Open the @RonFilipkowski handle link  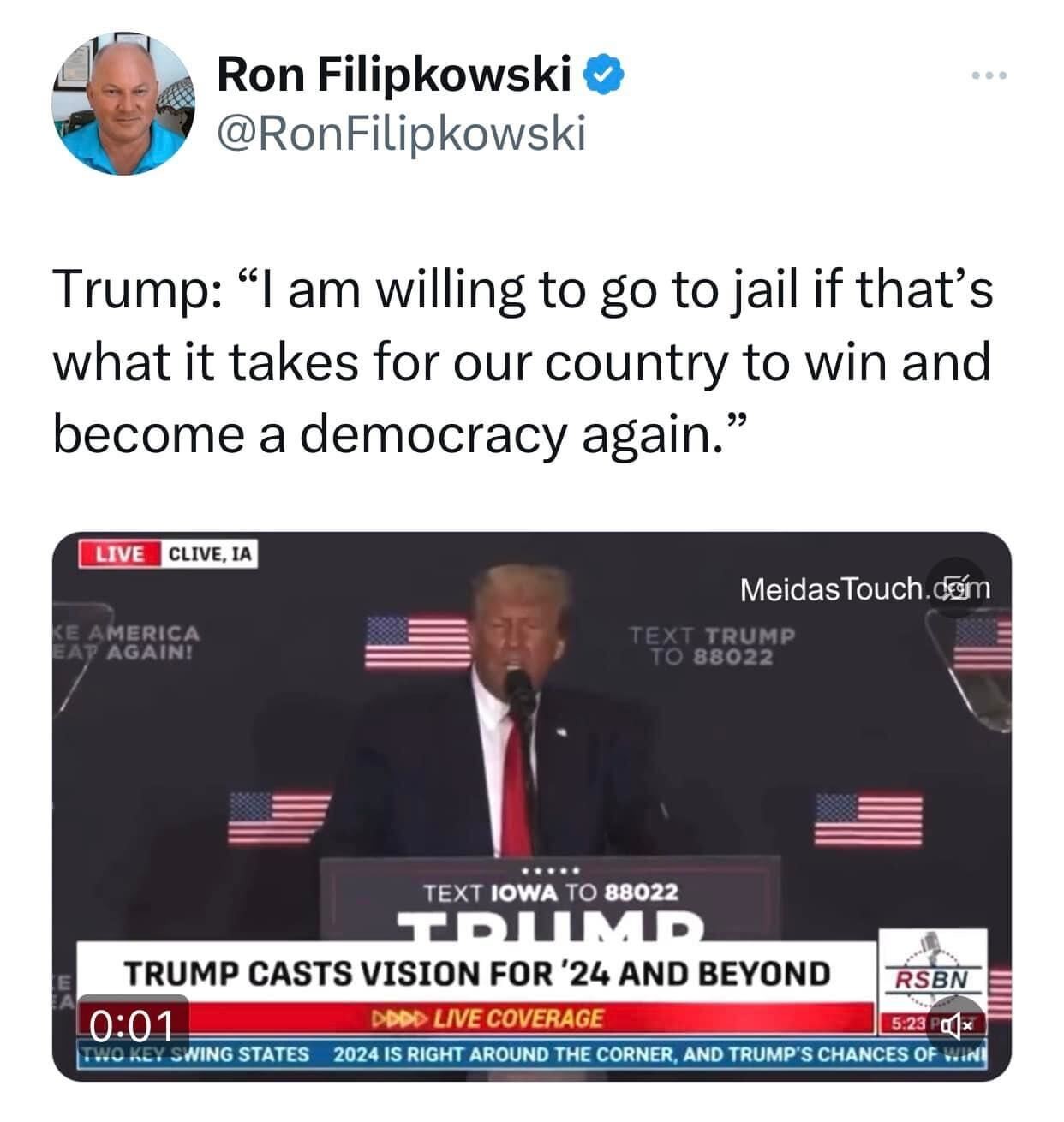[x=401, y=134]
